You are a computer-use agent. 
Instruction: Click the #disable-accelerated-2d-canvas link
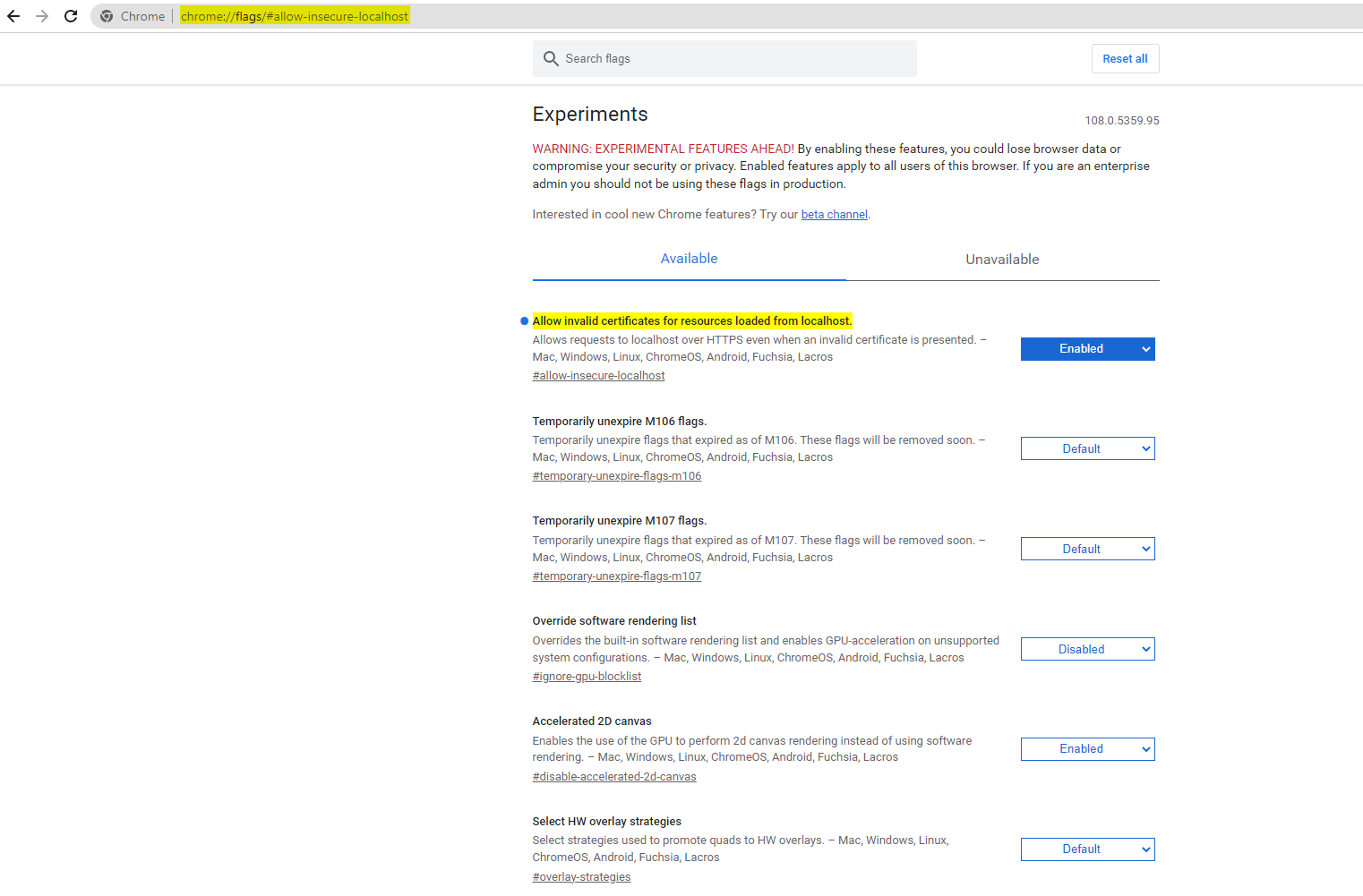tap(614, 777)
